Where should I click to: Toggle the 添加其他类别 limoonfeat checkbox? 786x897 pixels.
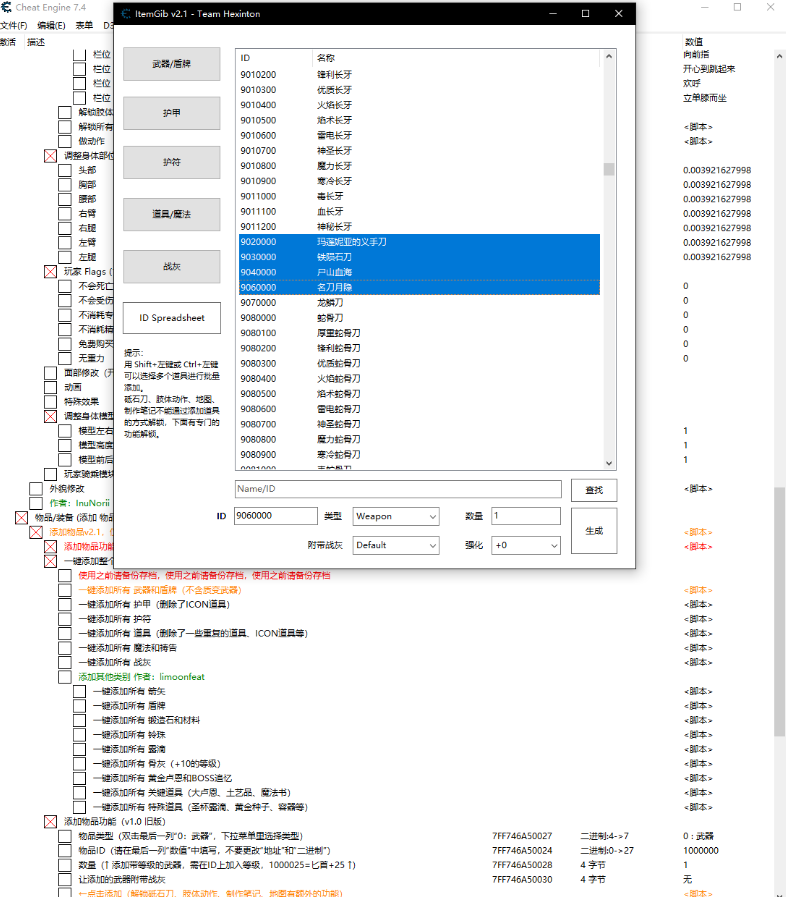tap(65, 677)
